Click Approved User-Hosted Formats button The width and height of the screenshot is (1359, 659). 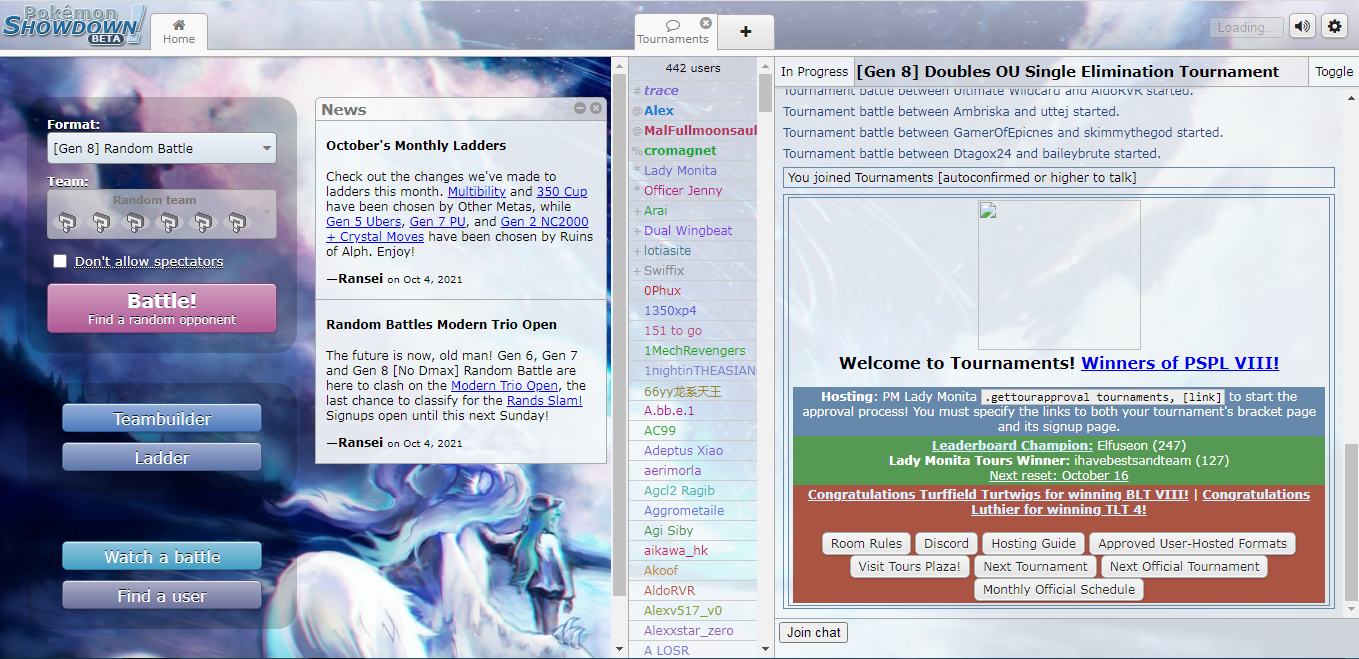coord(1192,543)
